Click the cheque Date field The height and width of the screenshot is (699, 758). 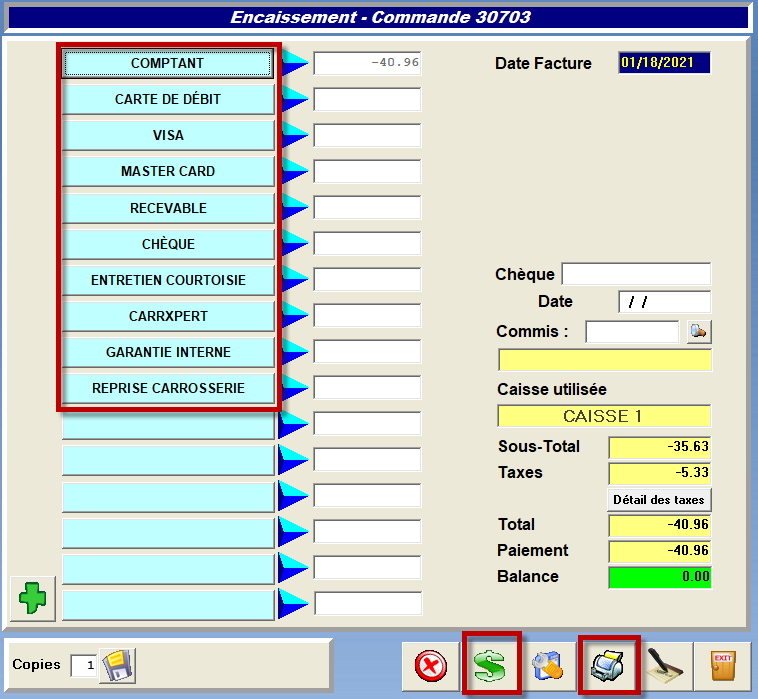click(x=665, y=302)
